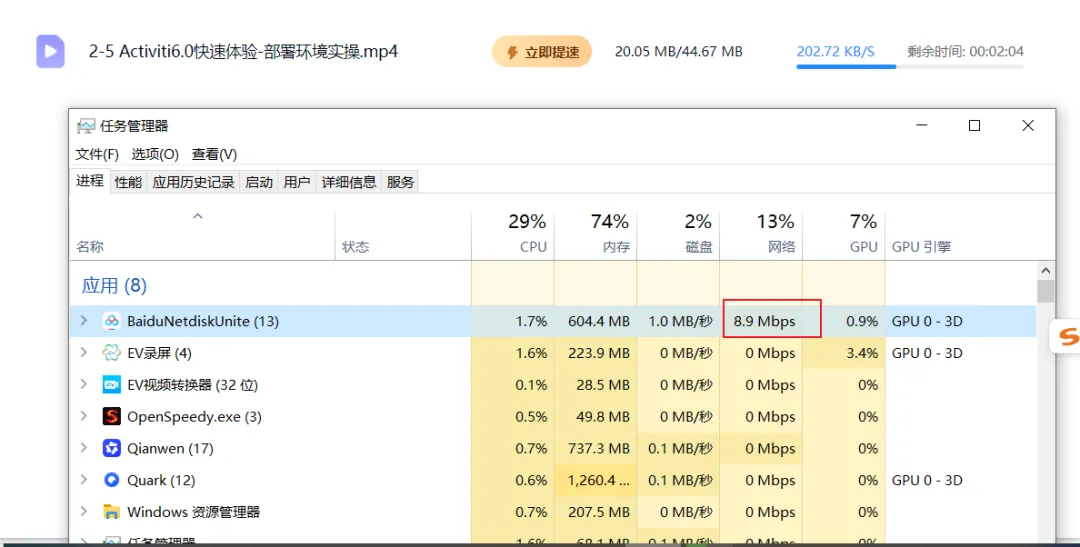Open the 选项(O) menu
1080x547 pixels.
155,154
